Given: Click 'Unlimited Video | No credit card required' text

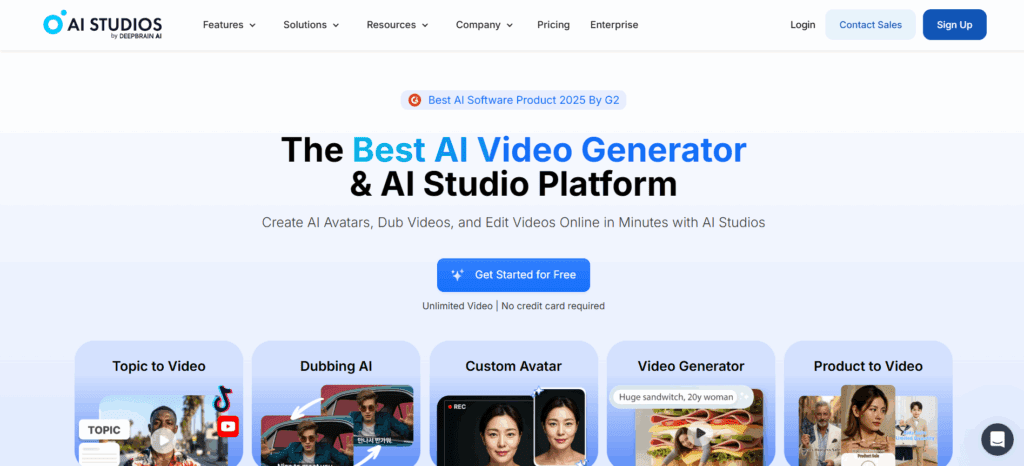Looking at the screenshot, I should point(513,305).
